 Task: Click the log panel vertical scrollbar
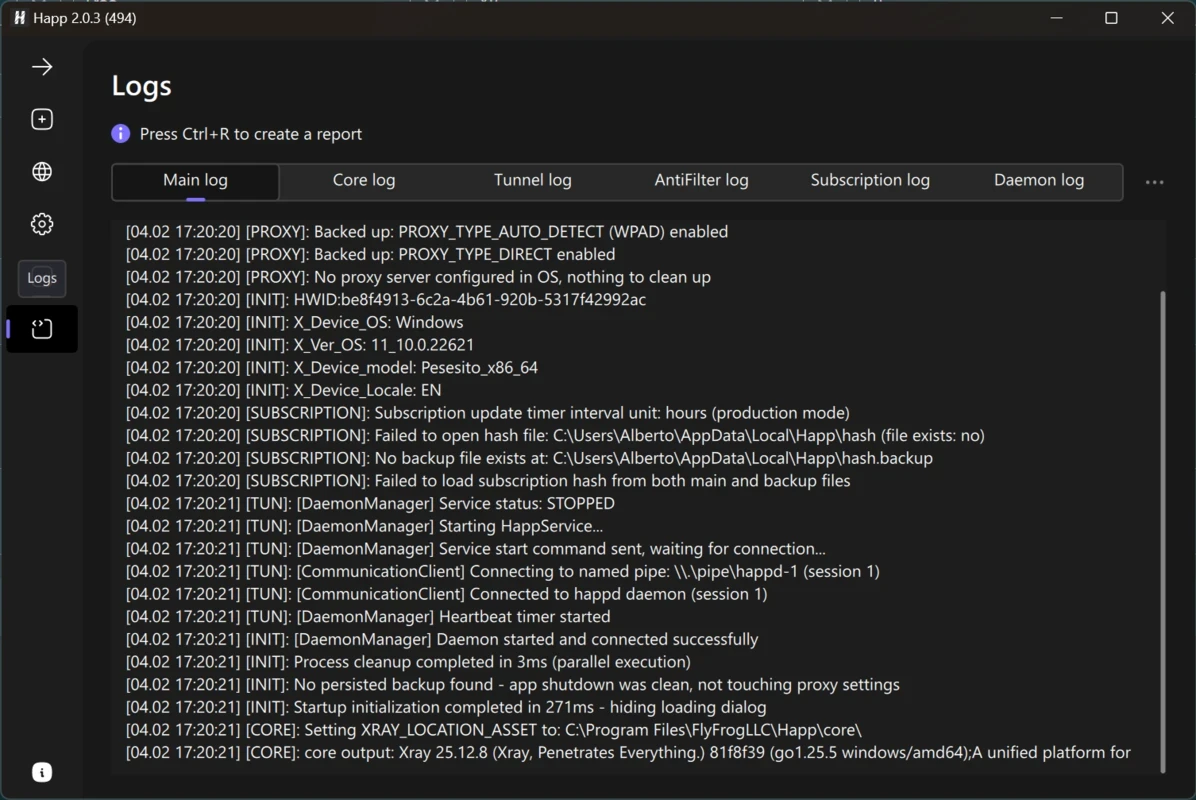(x=1162, y=532)
